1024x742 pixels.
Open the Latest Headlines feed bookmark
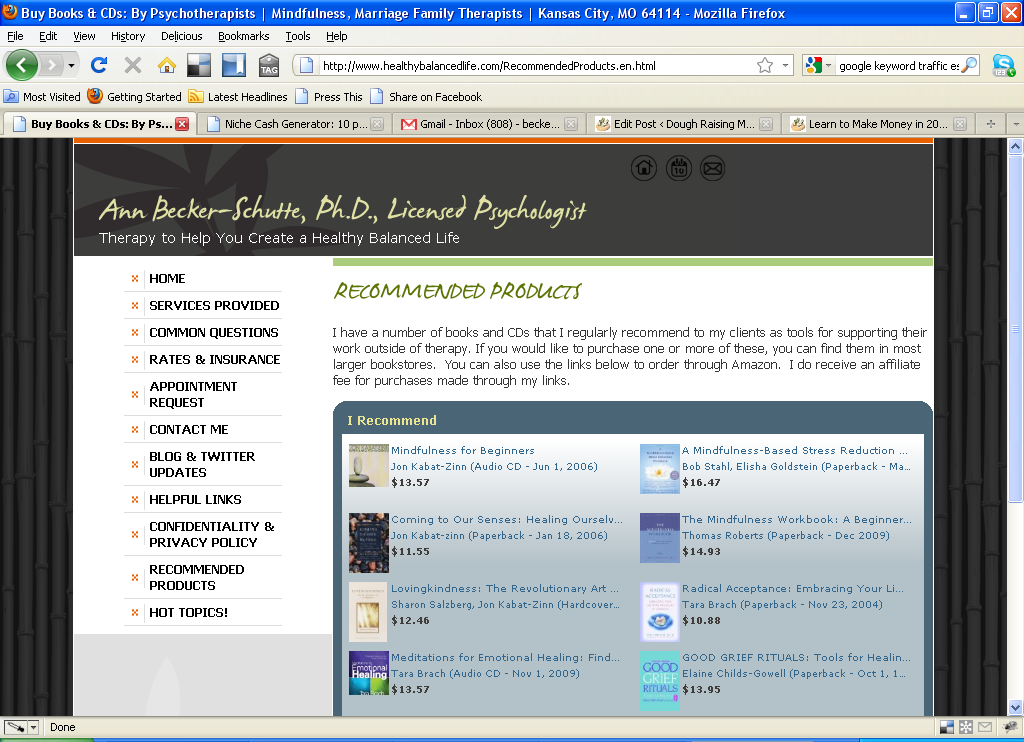coord(238,97)
